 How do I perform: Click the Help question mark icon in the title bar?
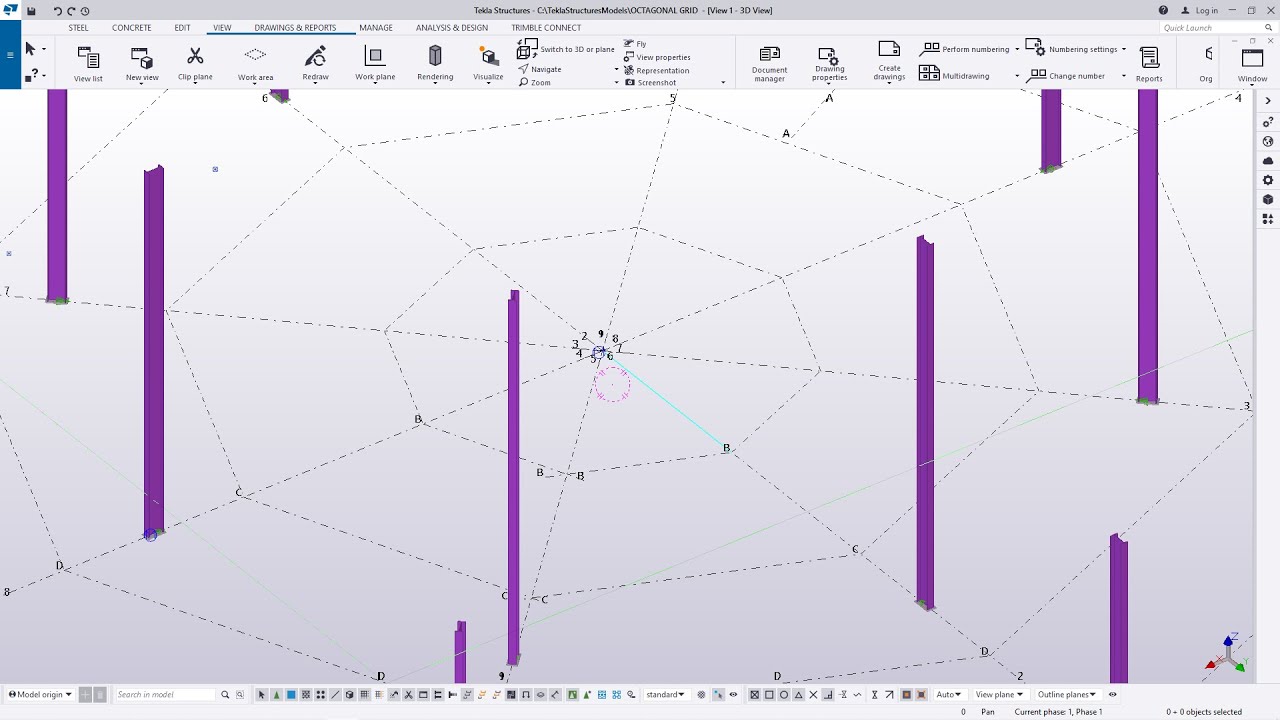tap(1163, 10)
